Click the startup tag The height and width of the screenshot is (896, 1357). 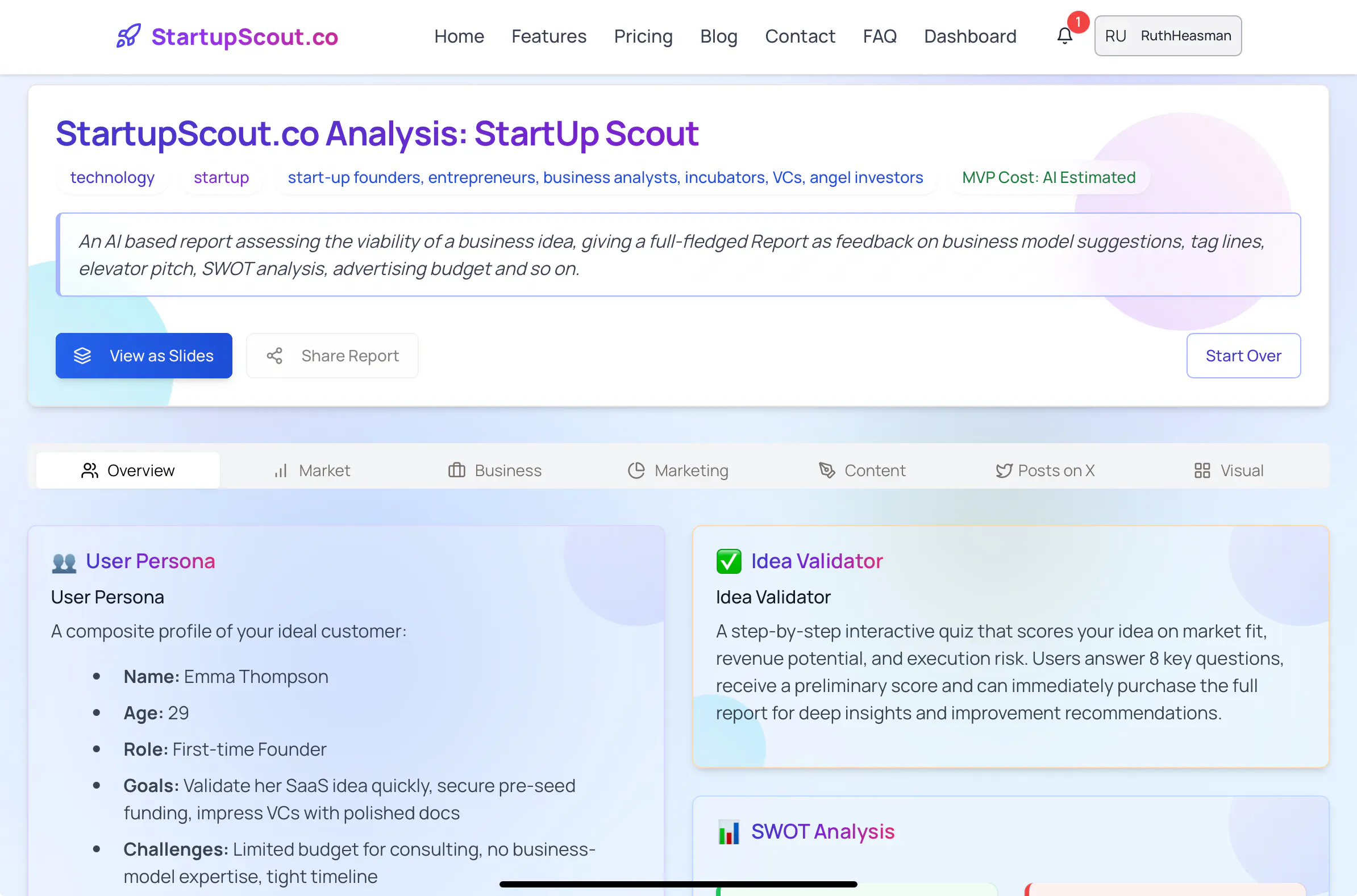pos(221,177)
